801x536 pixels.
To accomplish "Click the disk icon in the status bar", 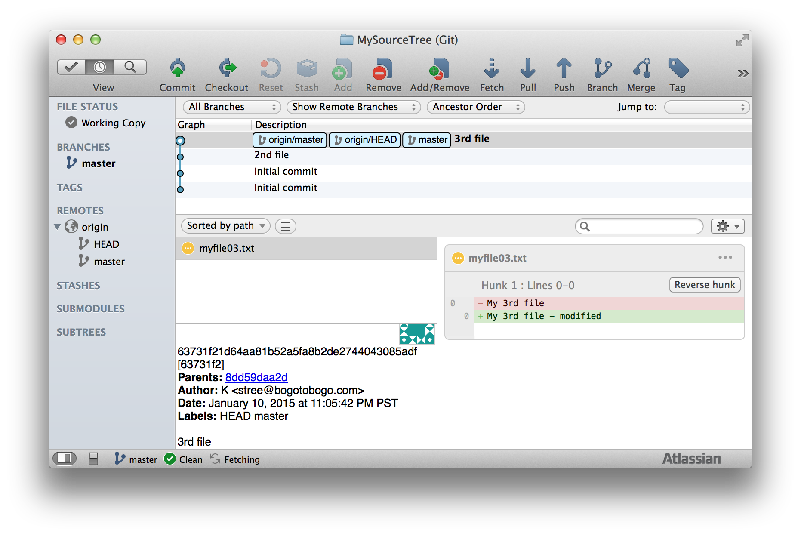I will [93, 459].
